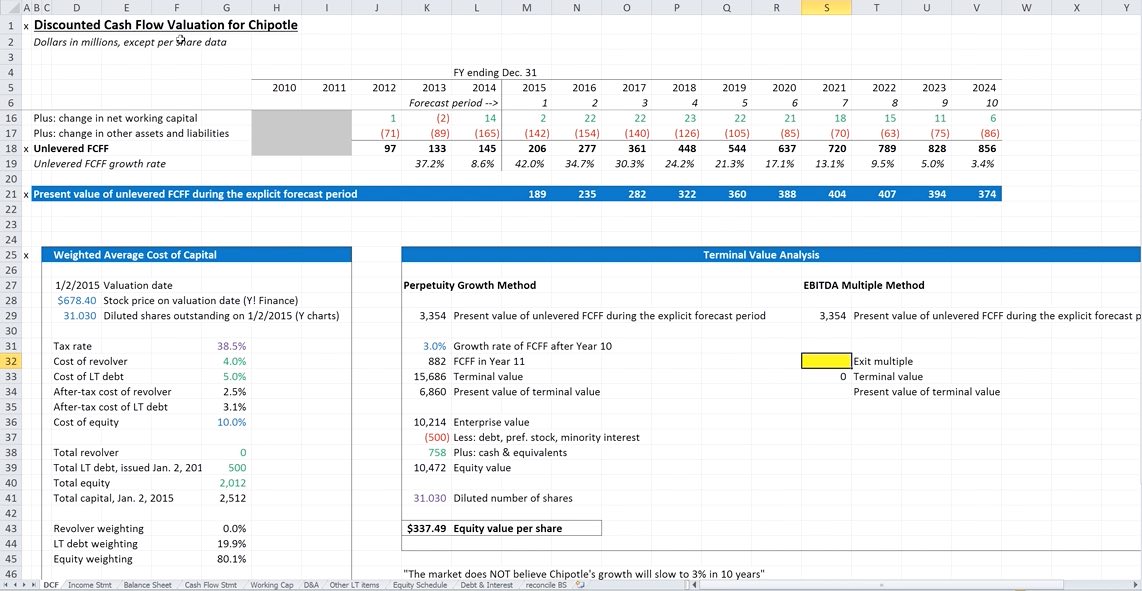Select the market does NOT believe quote text
The height and width of the screenshot is (591, 1142).
coord(584,574)
